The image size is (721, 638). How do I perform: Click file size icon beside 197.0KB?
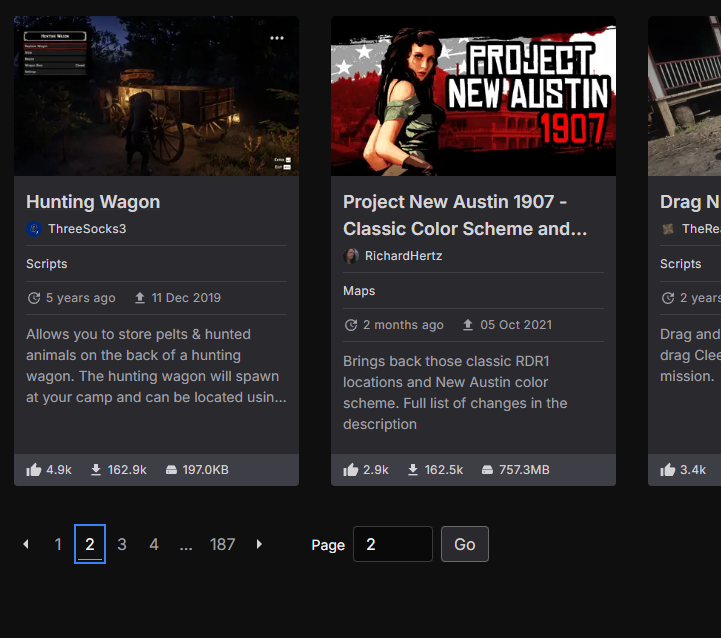(x=171, y=470)
